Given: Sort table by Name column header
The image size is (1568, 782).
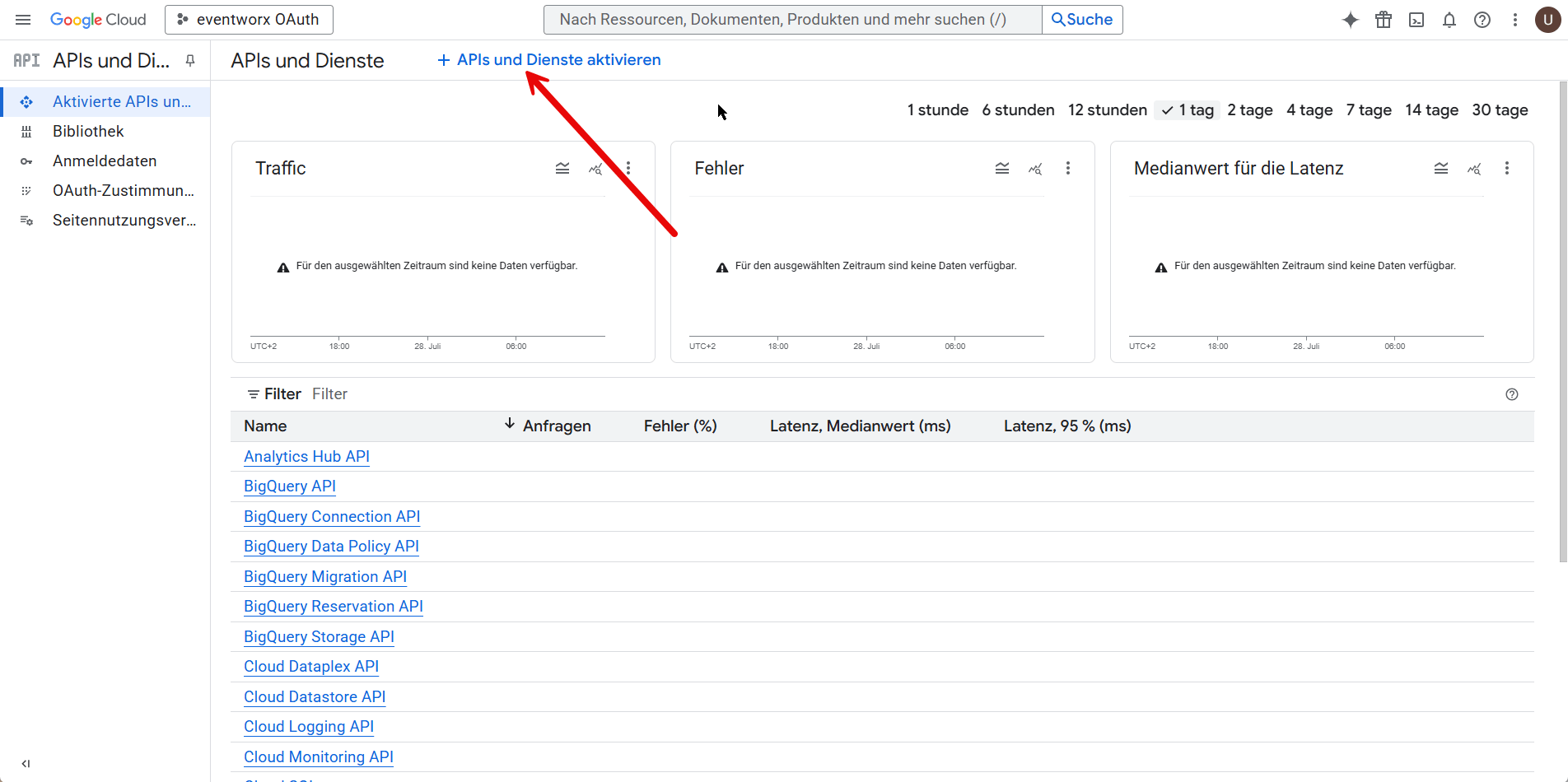Looking at the screenshot, I should point(265,426).
